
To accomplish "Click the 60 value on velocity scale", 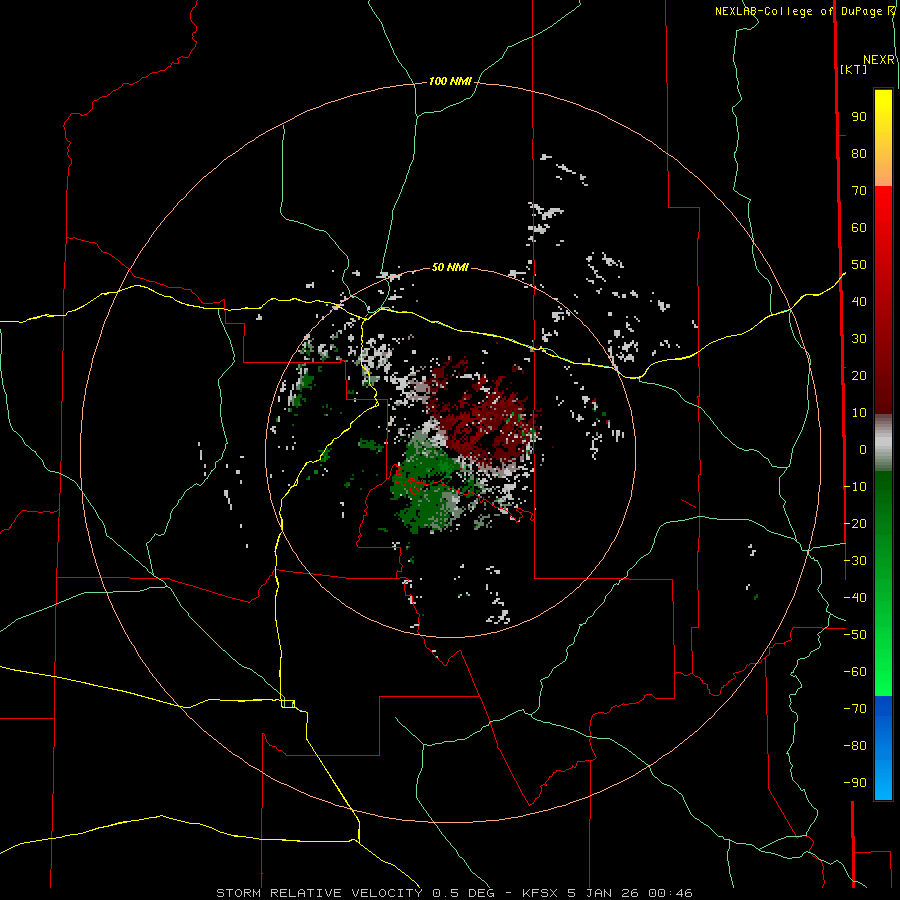I will coord(859,228).
